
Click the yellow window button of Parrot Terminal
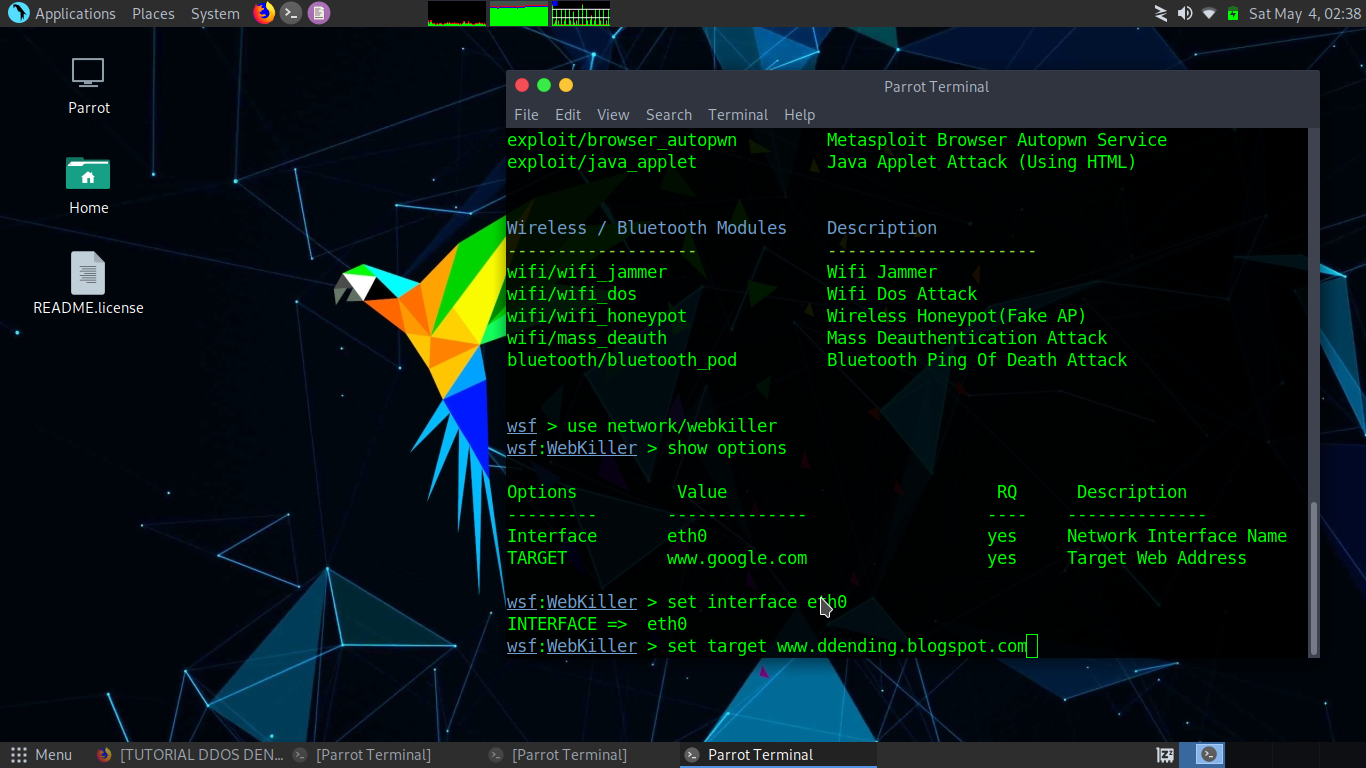point(566,86)
